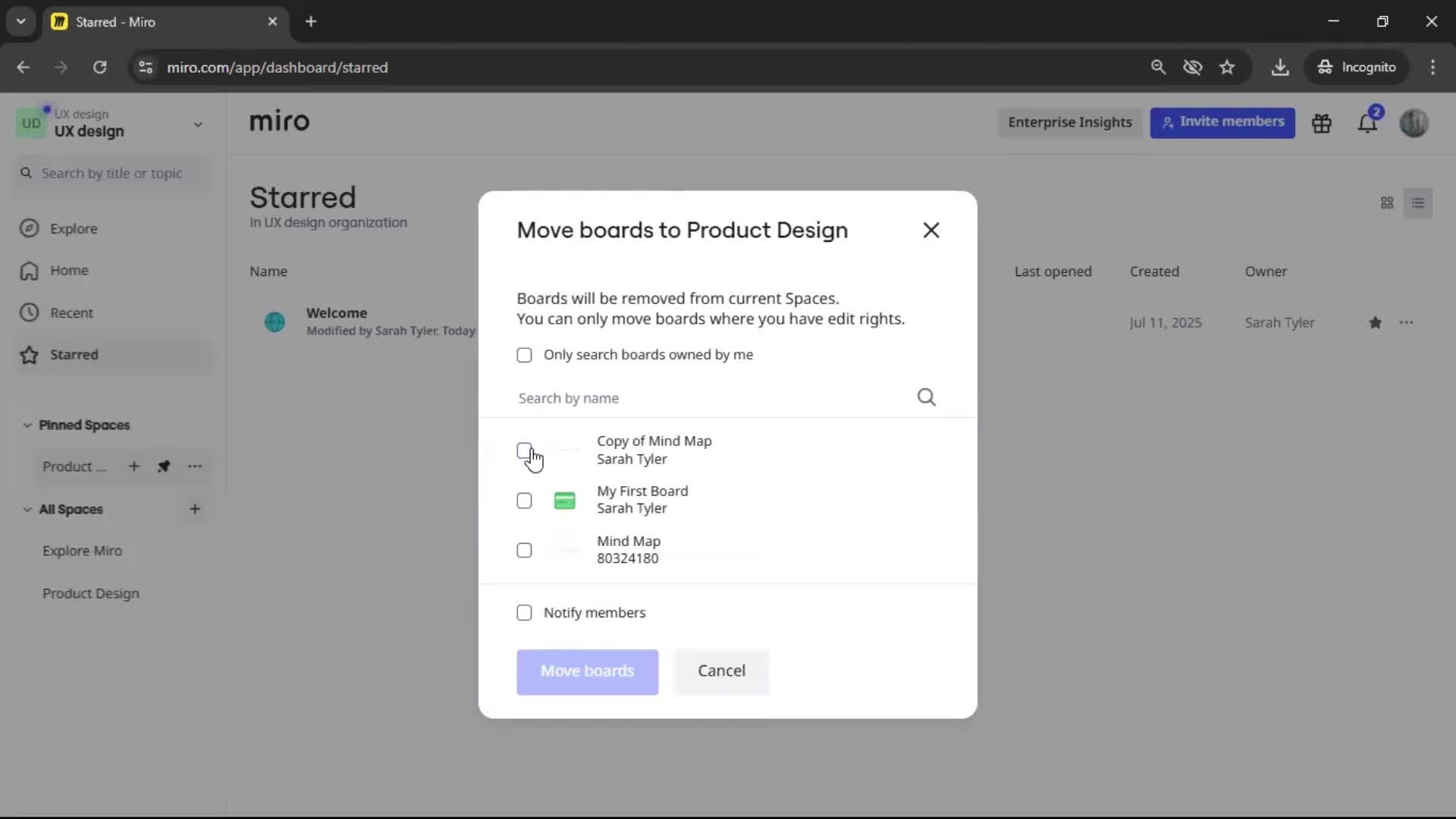The height and width of the screenshot is (819, 1456).
Task: Open Recent boards in sidebar
Action: (71, 313)
